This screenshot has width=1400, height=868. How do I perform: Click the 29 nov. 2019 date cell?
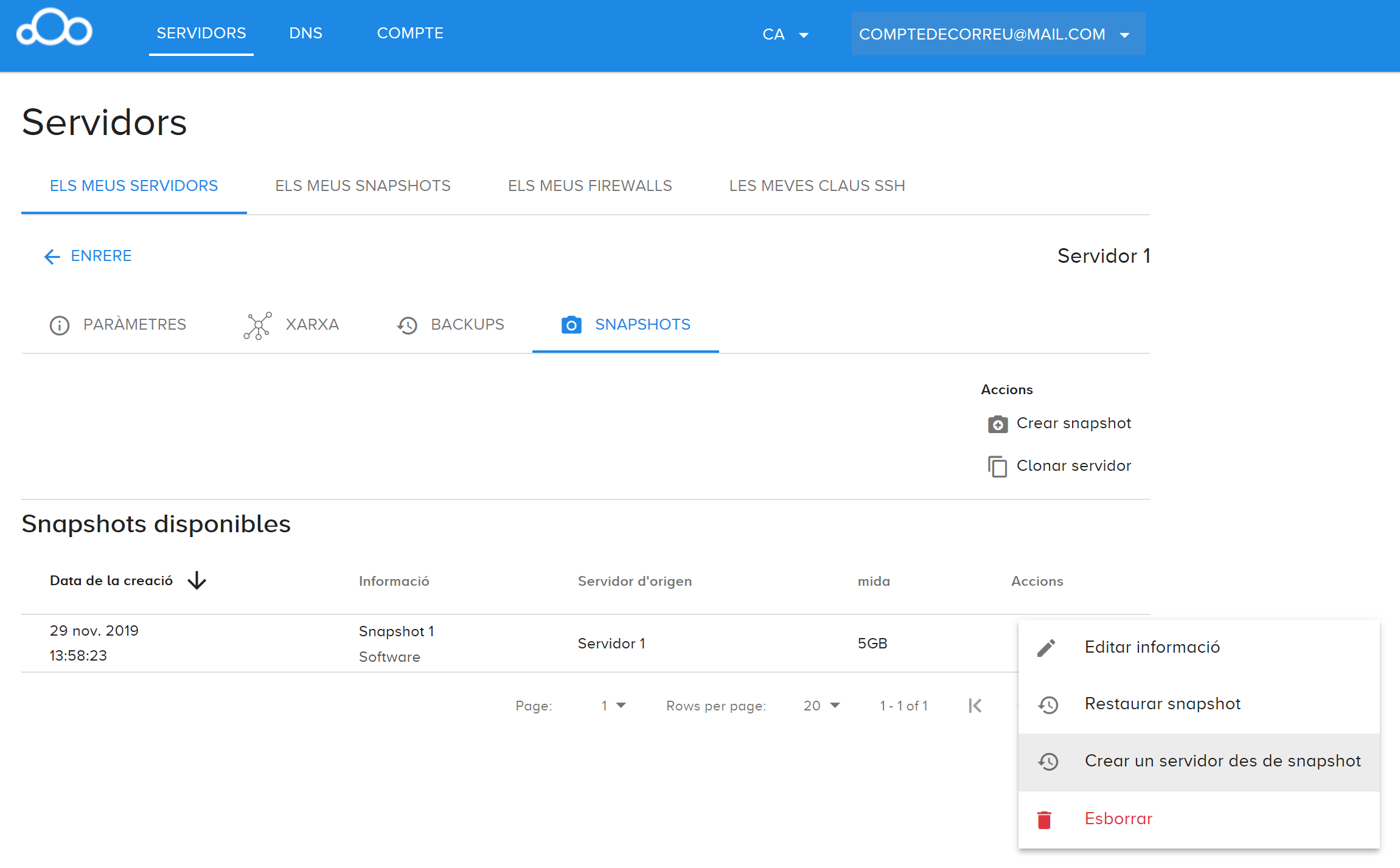point(94,643)
